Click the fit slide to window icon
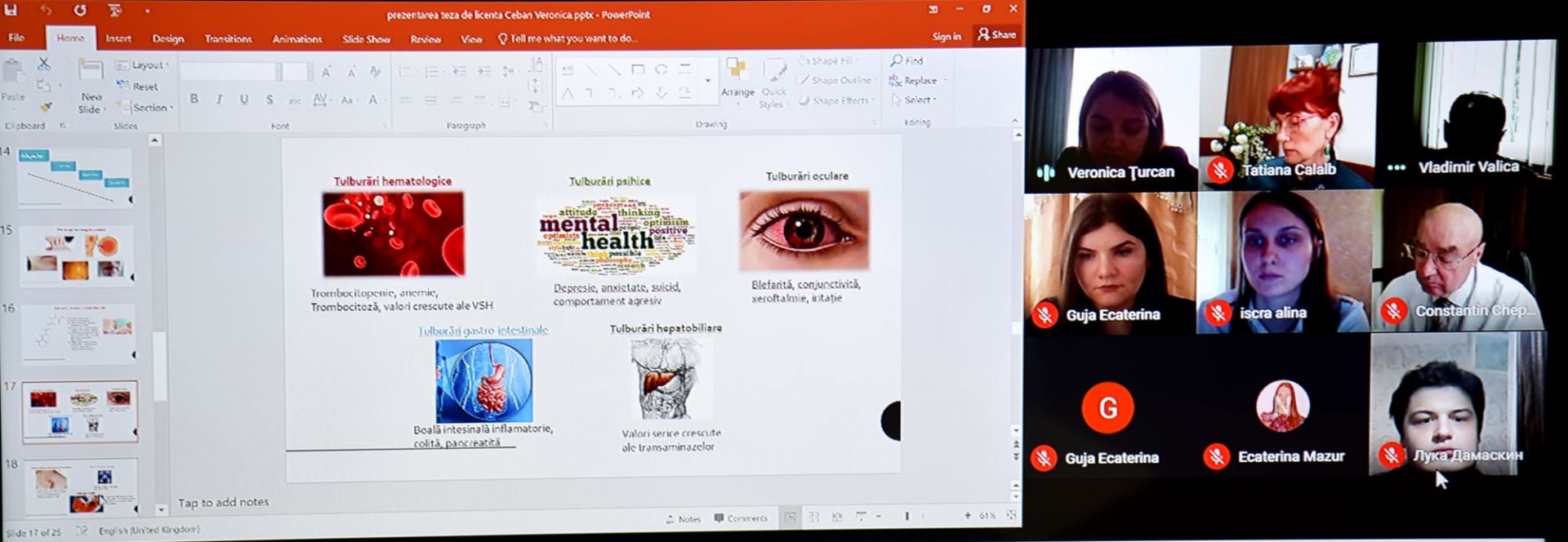 (1011, 515)
